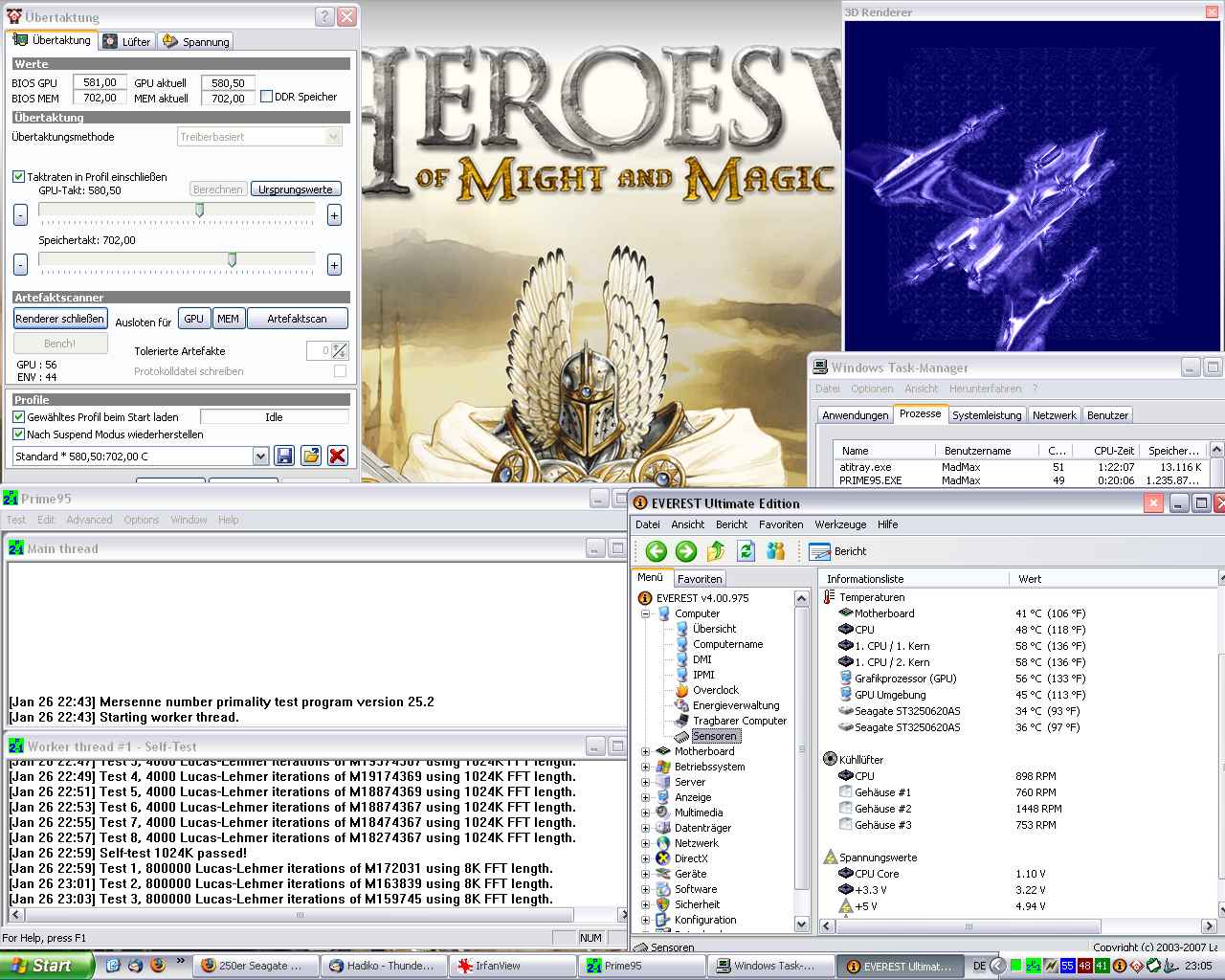
Task: Switch to Prime95 taskbar button
Action: [643, 966]
